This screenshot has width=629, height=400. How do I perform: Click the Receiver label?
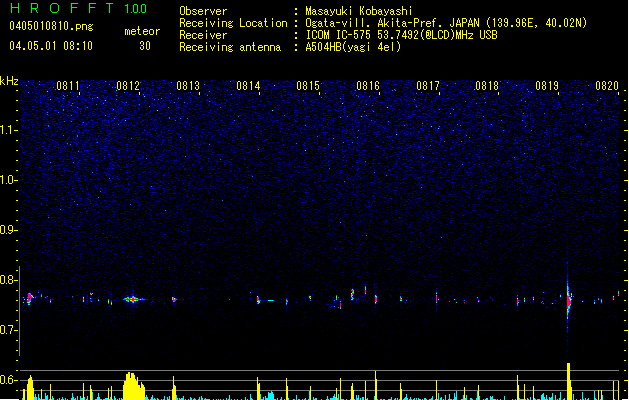click(203, 35)
